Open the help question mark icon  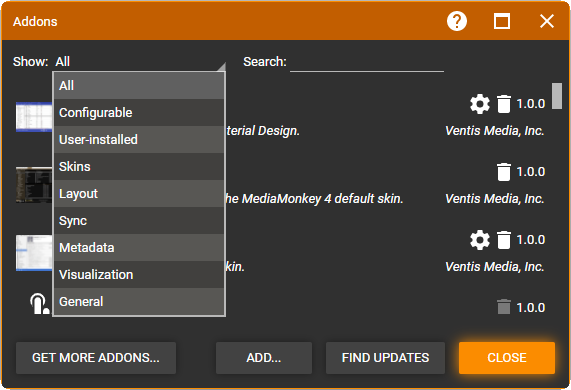457,21
